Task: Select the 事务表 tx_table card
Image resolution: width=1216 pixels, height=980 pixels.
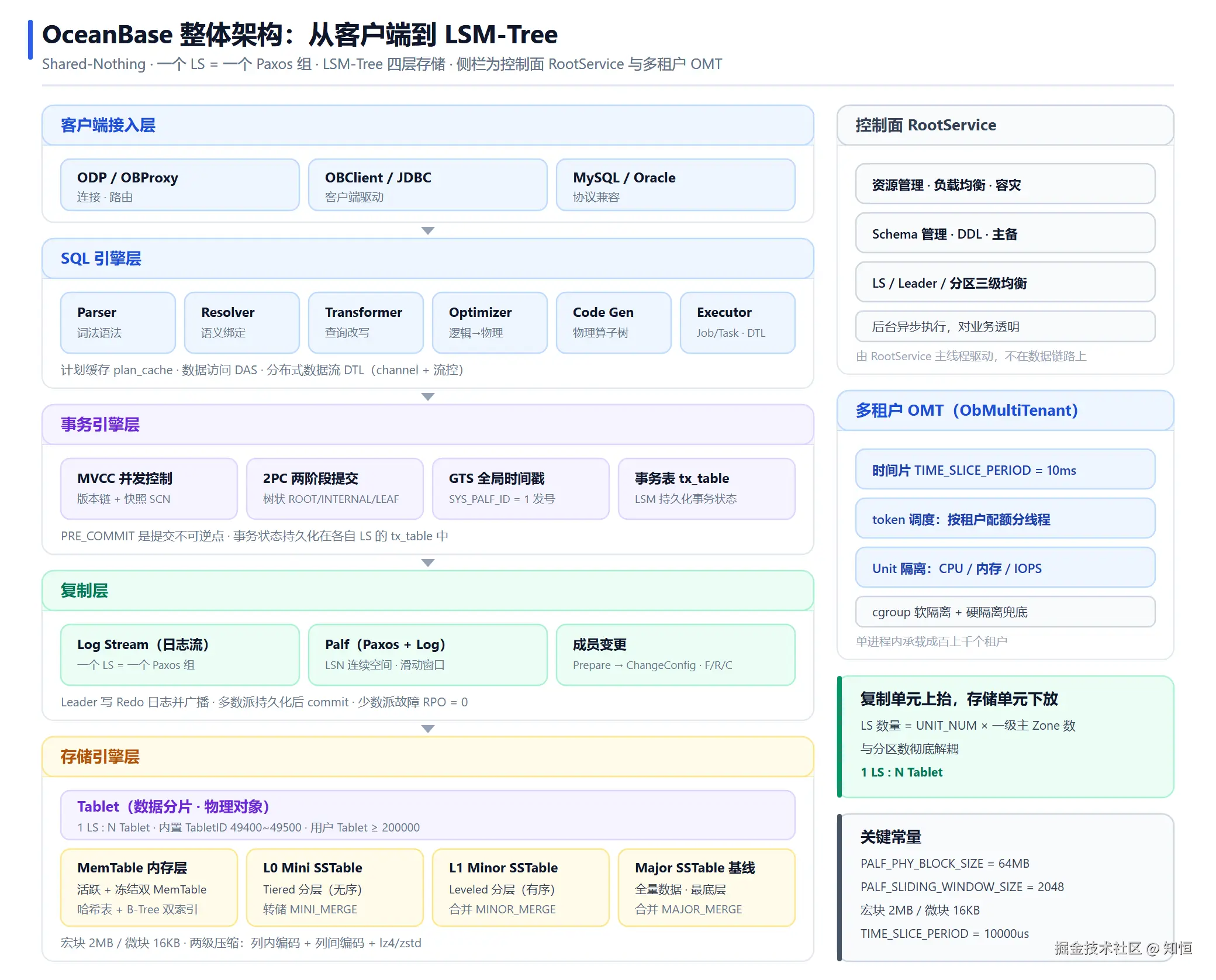Action: click(707, 489)
